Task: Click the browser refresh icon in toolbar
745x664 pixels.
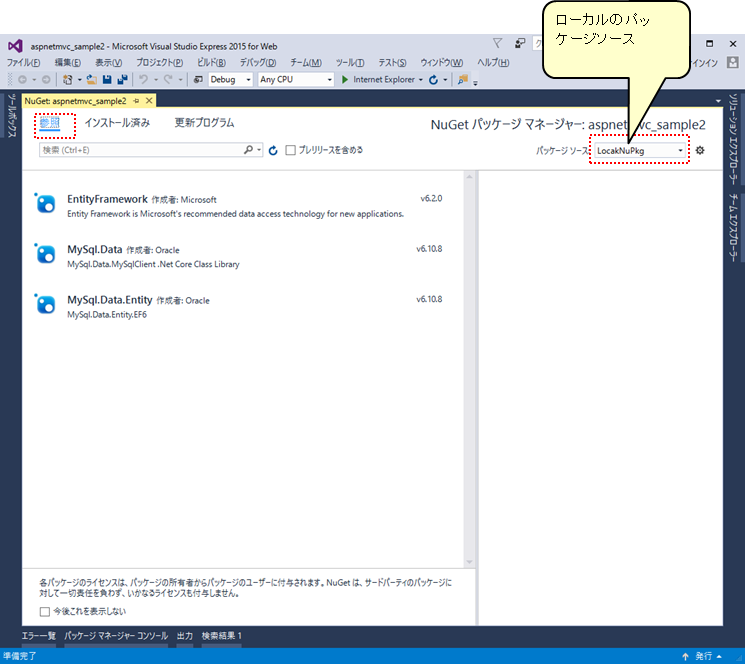Action: 433,80
